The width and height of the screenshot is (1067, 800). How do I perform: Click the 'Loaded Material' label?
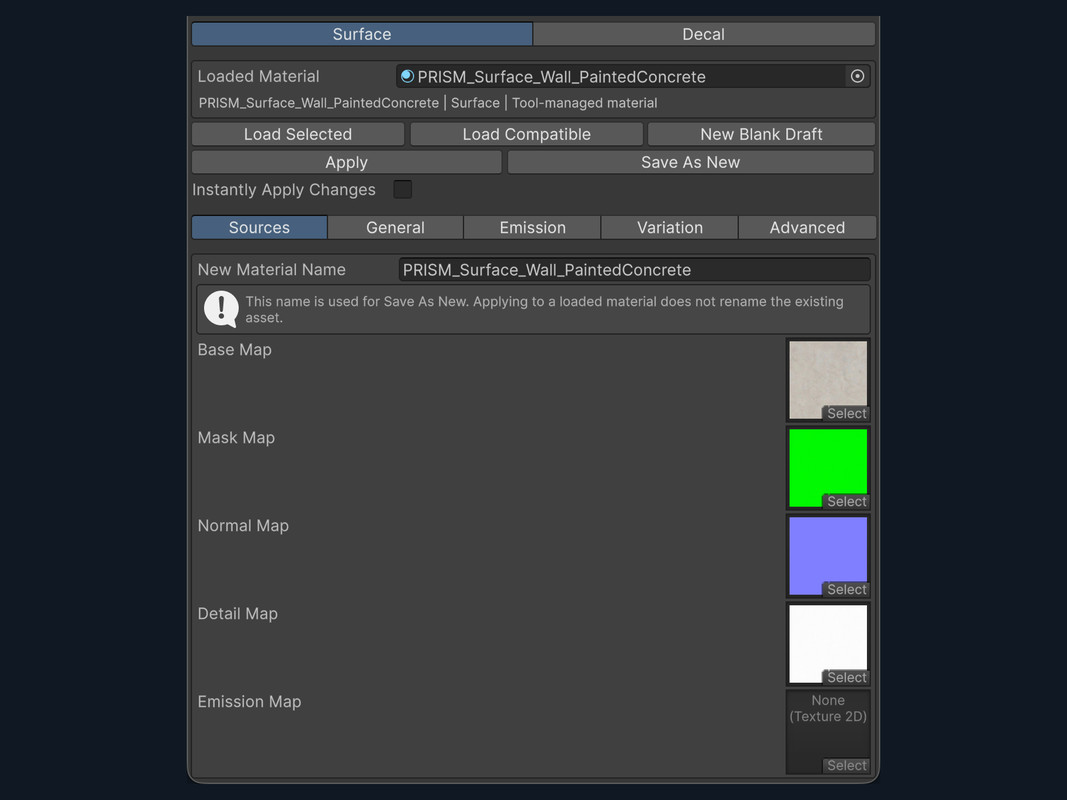tap(258, 76)
